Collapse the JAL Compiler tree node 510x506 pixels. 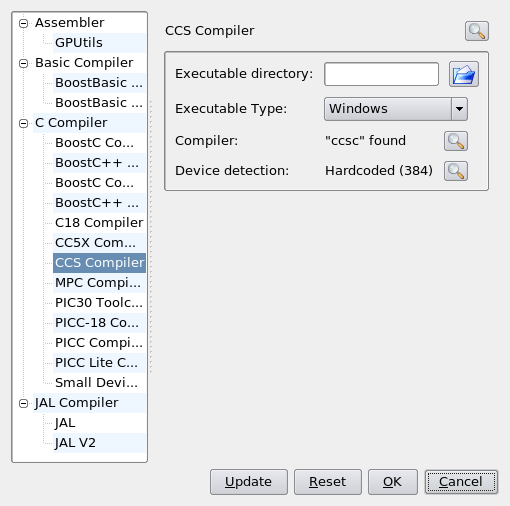(x=23, y=403)
